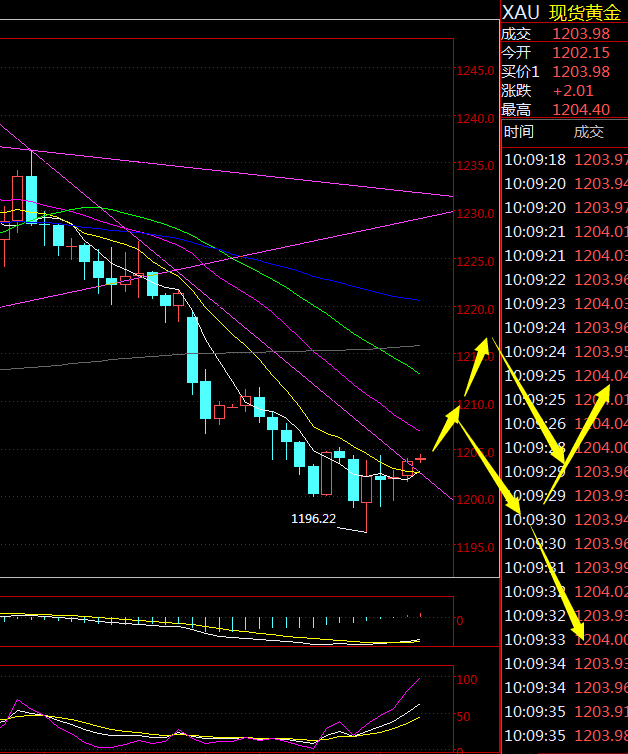Screen dimensions: 628x754
Task: Click the 涨跌 change value +2.01
Action: point(573,90)
